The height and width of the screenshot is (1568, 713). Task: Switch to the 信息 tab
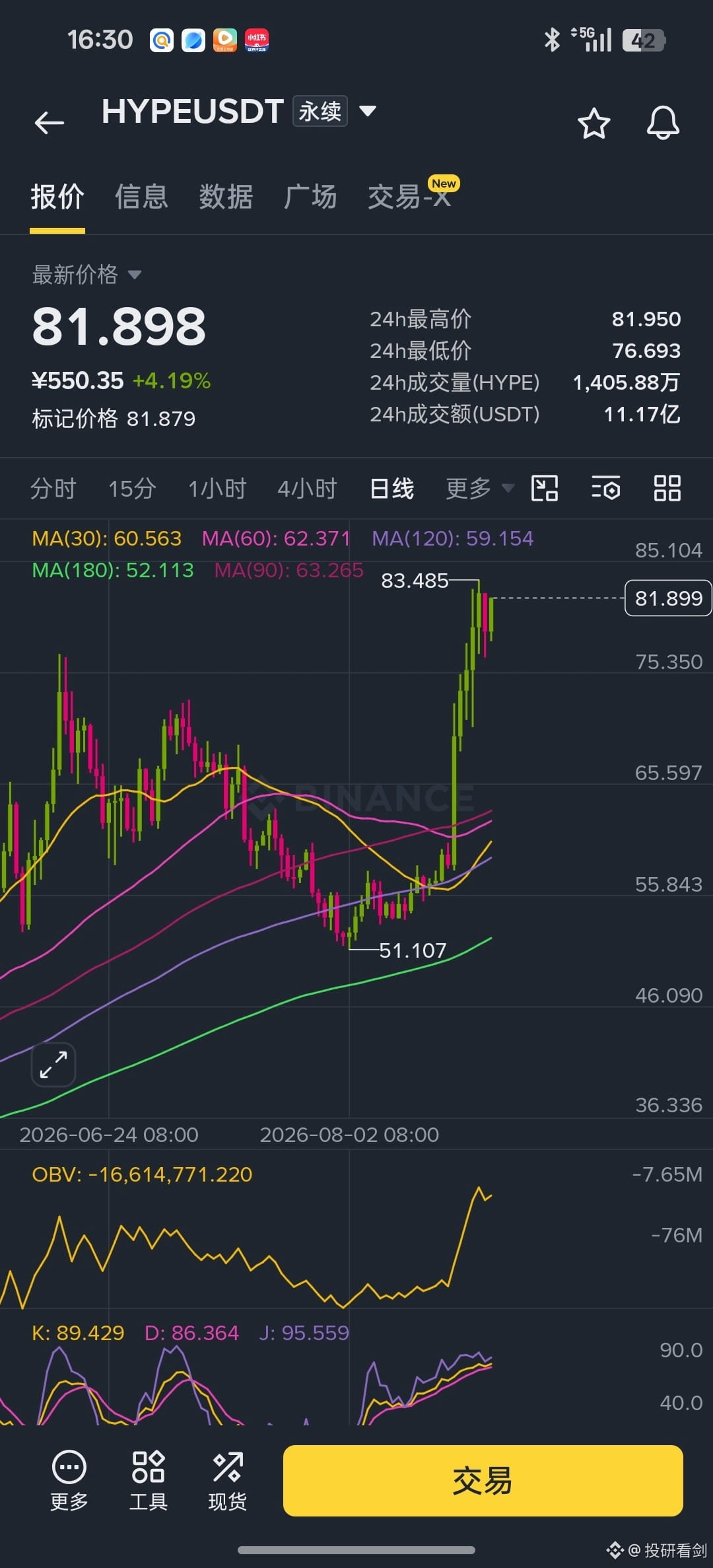click(x=141, y=197)
